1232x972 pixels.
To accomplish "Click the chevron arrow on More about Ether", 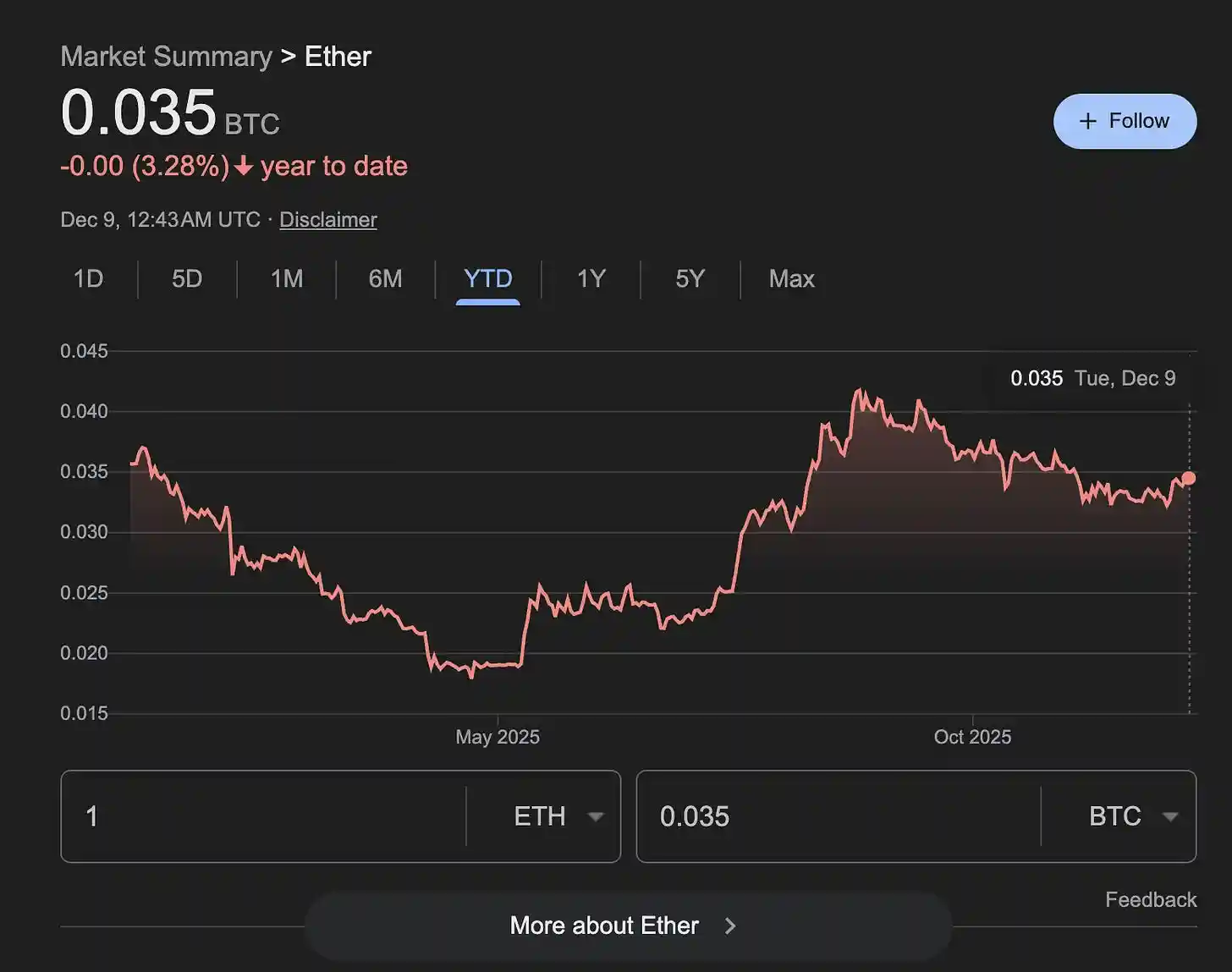I will point(730,925).
